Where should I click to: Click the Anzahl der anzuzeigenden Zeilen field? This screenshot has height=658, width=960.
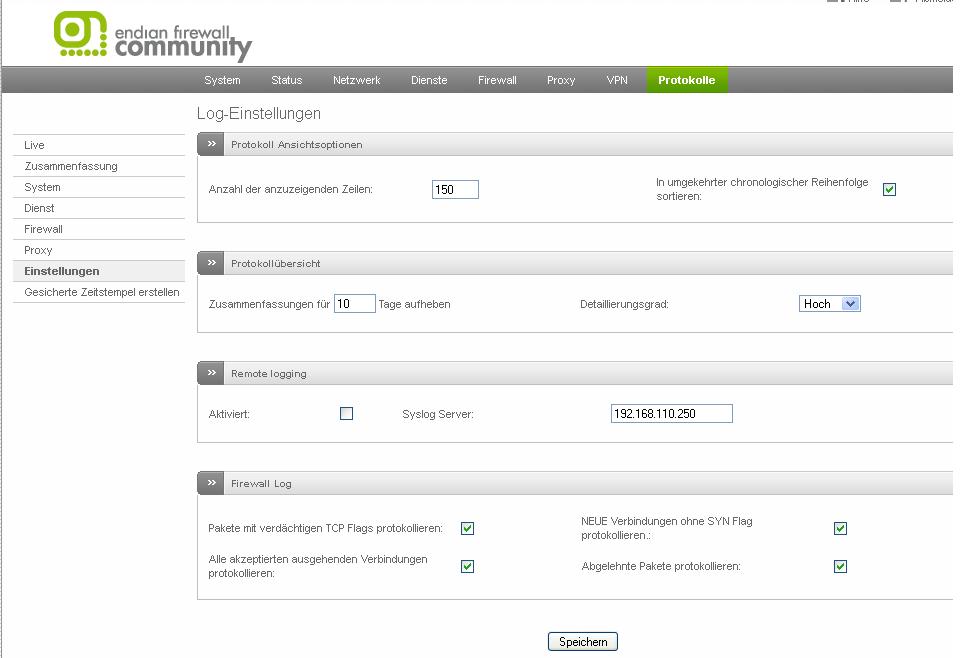click(455, 189)
